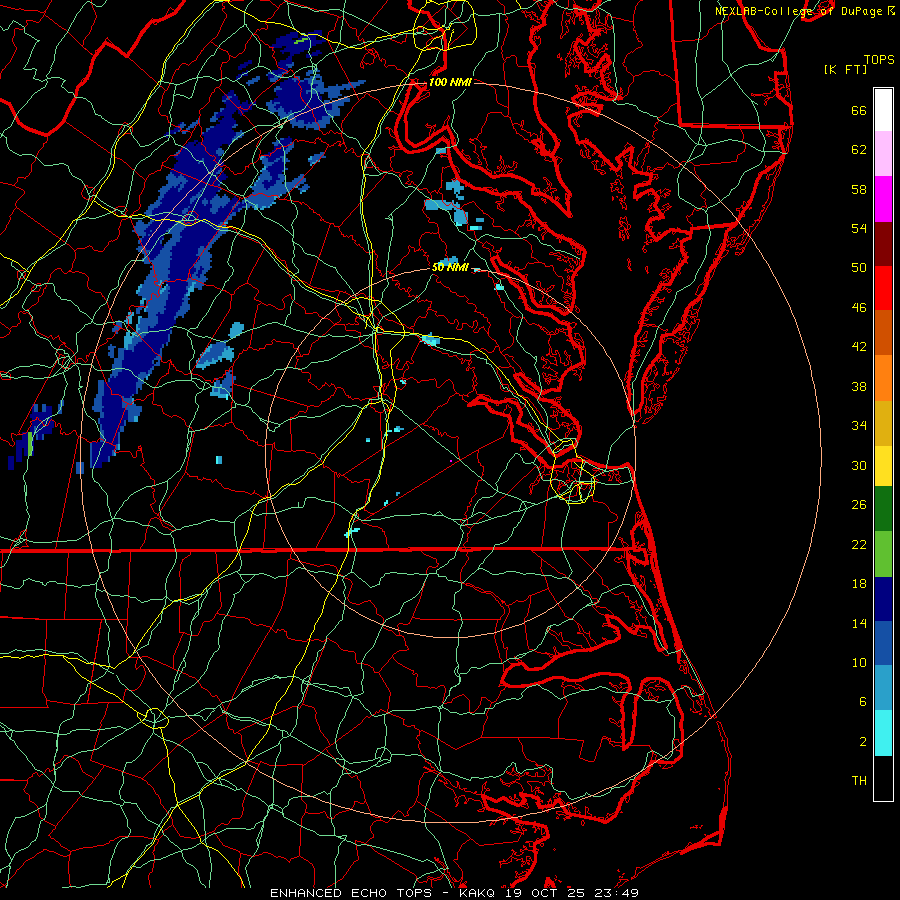This screenshot has height=900, width=900.
Task: Select the '14' legend value
Action: [x=859, y=623]
